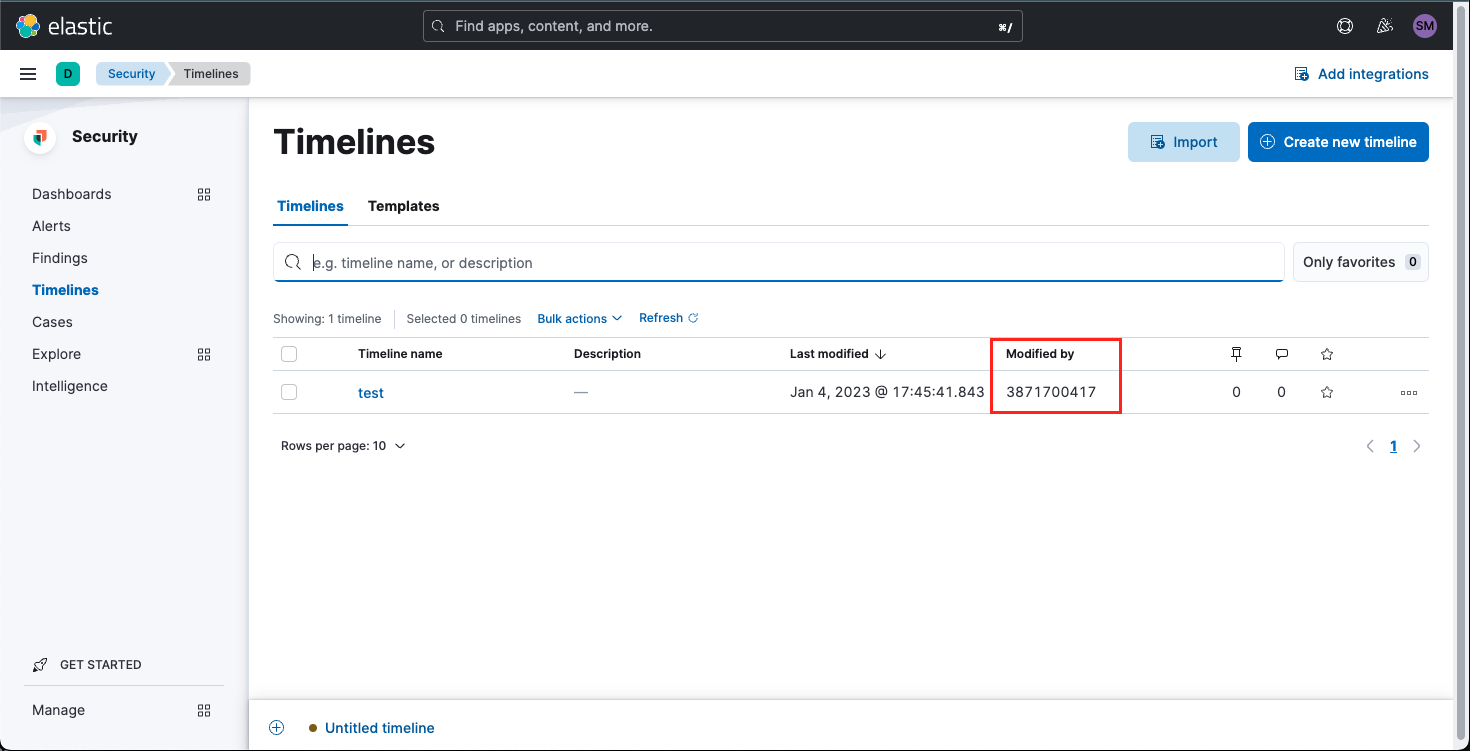Screen dimensions: 1470x751
Task: Open the Manage grid submenu icon
Action: click(204, 710)
